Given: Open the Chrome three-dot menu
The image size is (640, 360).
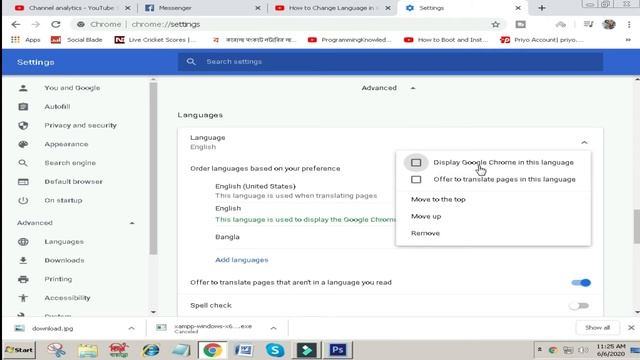Looking at the screenshot, I should [629, 24].
